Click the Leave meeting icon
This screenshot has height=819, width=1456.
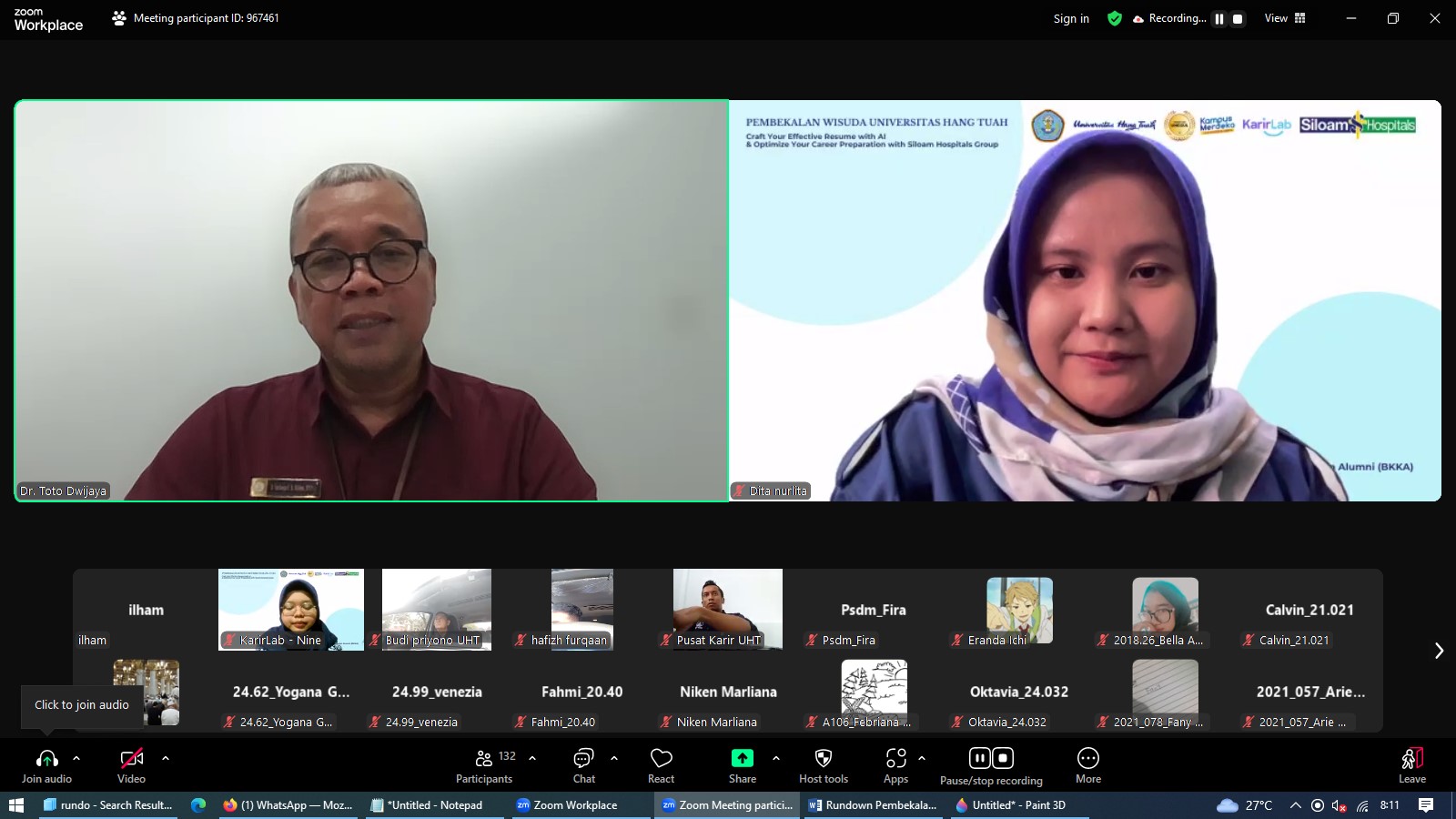[1411, 758]
